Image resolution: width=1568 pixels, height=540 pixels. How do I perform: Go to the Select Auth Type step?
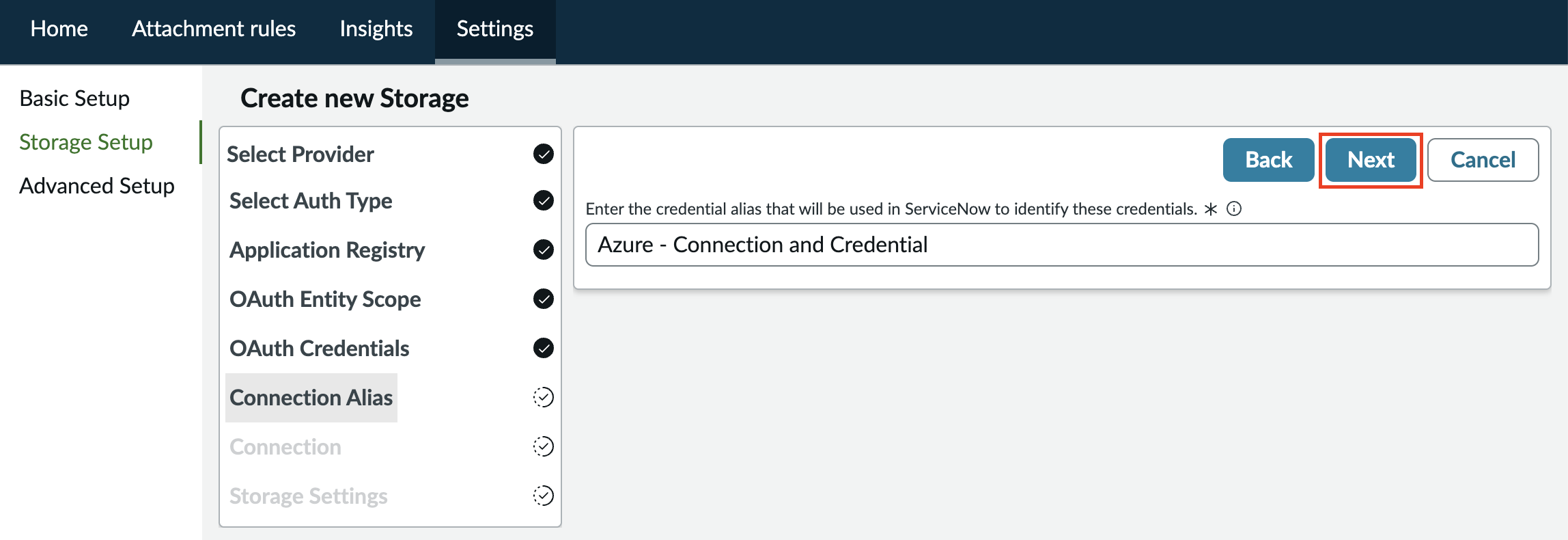click(311, 201)
